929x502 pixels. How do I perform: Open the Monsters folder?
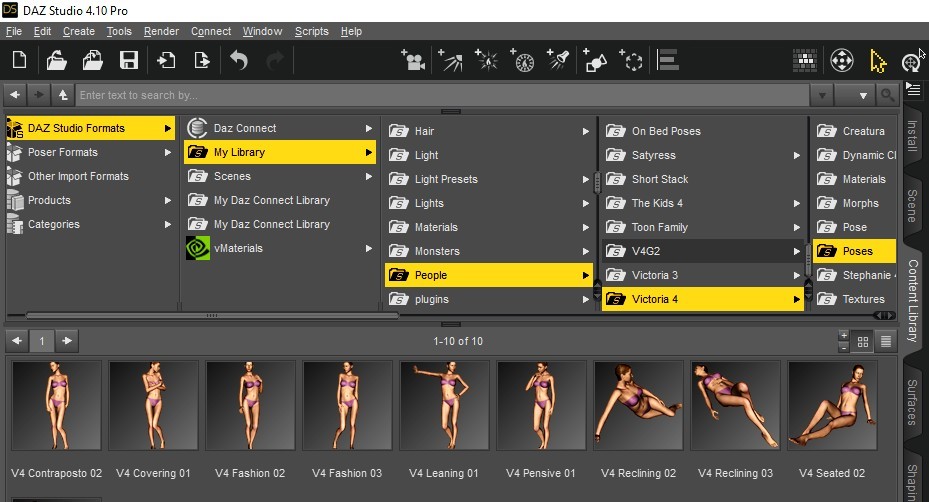[x=489, y=251]
